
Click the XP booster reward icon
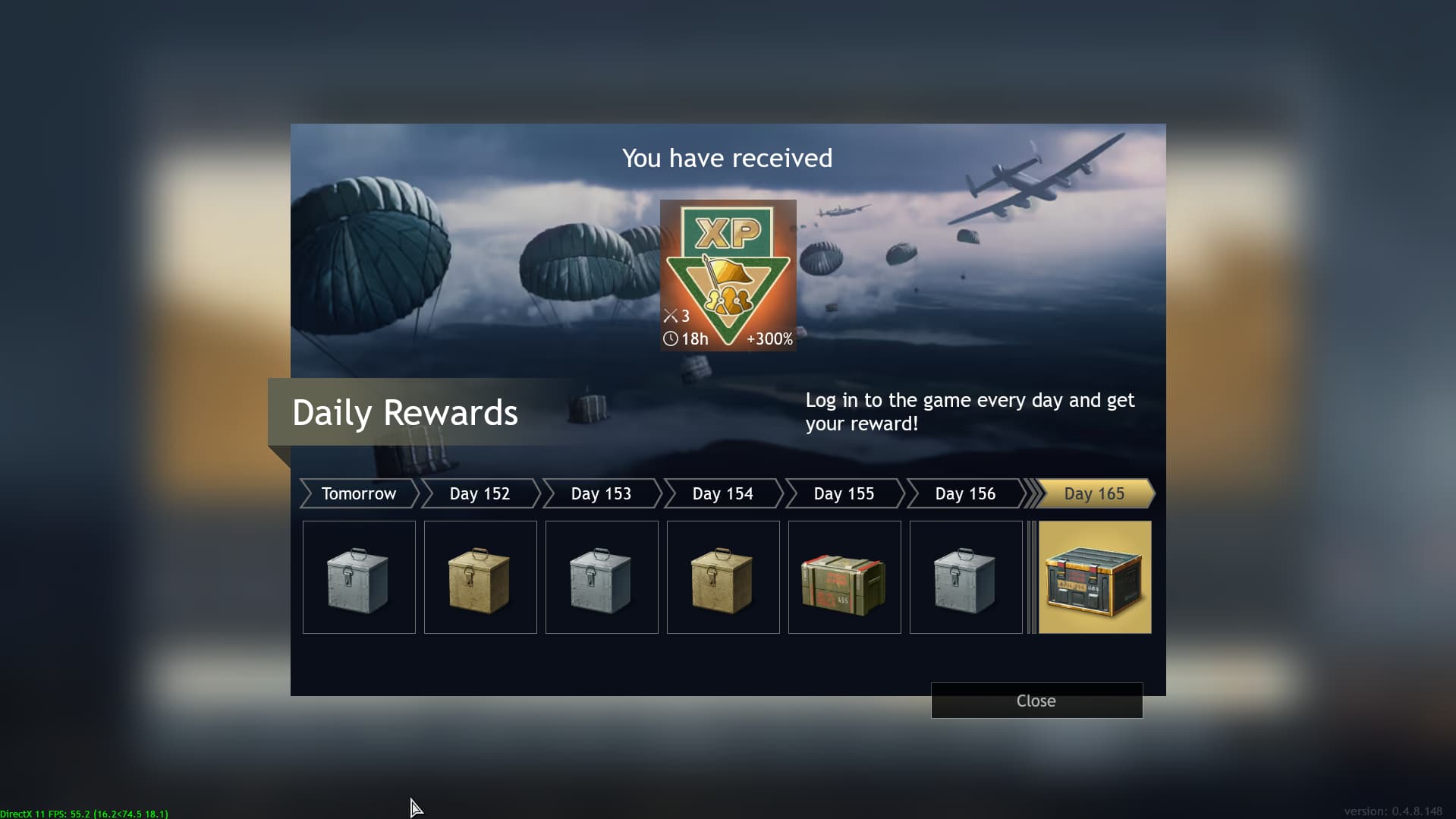[x=728, y=275]
